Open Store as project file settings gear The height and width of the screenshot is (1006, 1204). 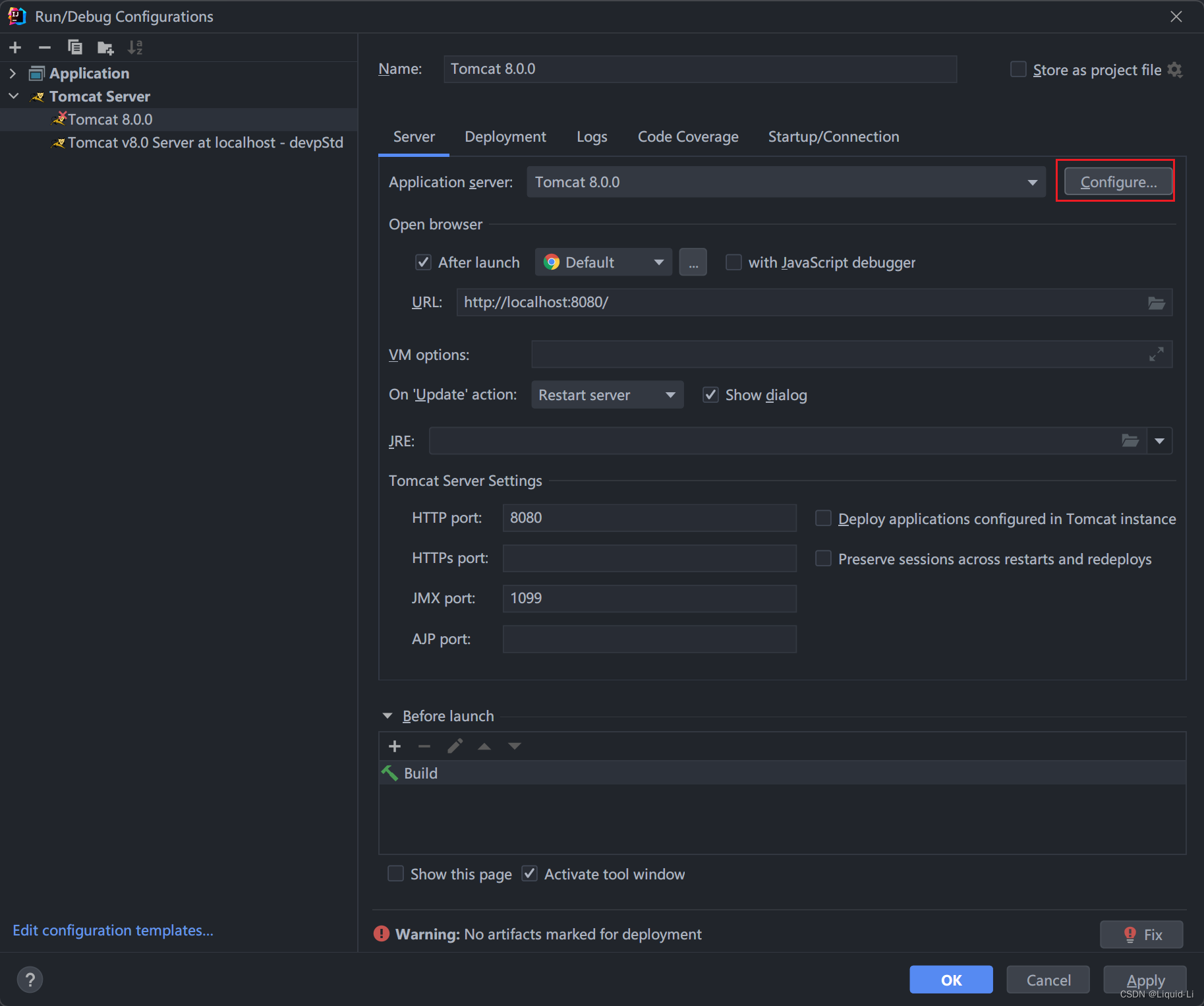coord(1175,69)
